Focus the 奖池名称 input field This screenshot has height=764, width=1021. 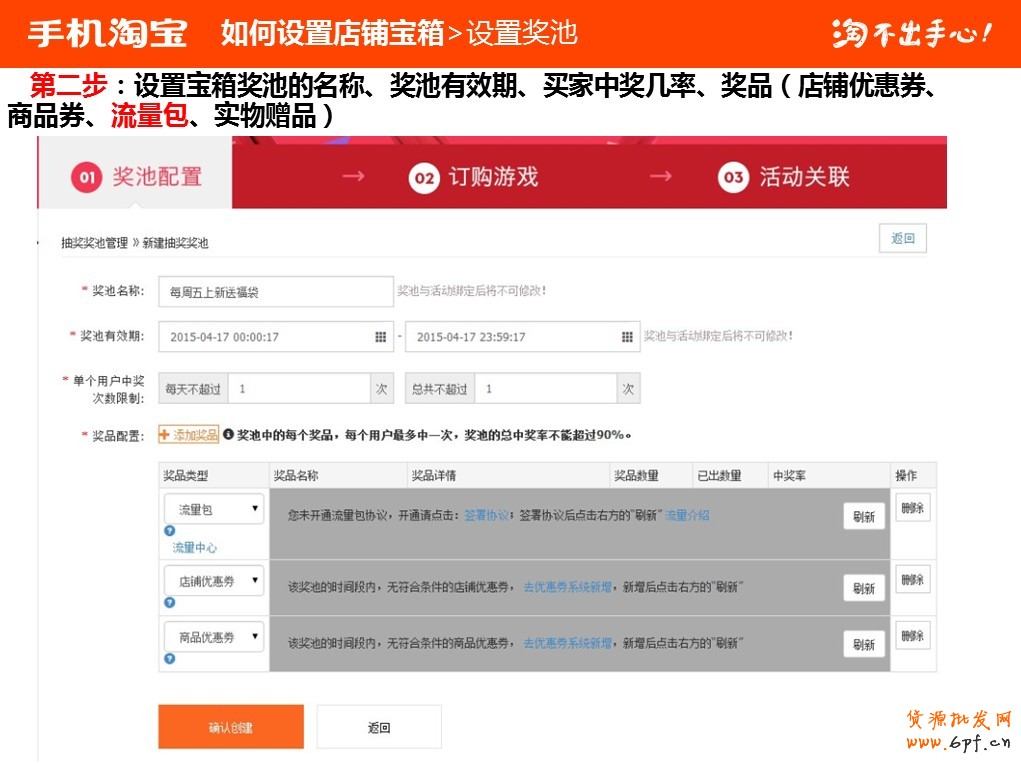click(x=276, y=292)
